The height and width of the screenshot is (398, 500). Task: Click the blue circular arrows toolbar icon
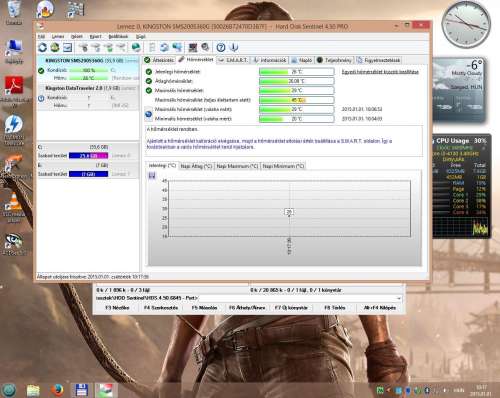pyautogui.click(x=164, y=47)
